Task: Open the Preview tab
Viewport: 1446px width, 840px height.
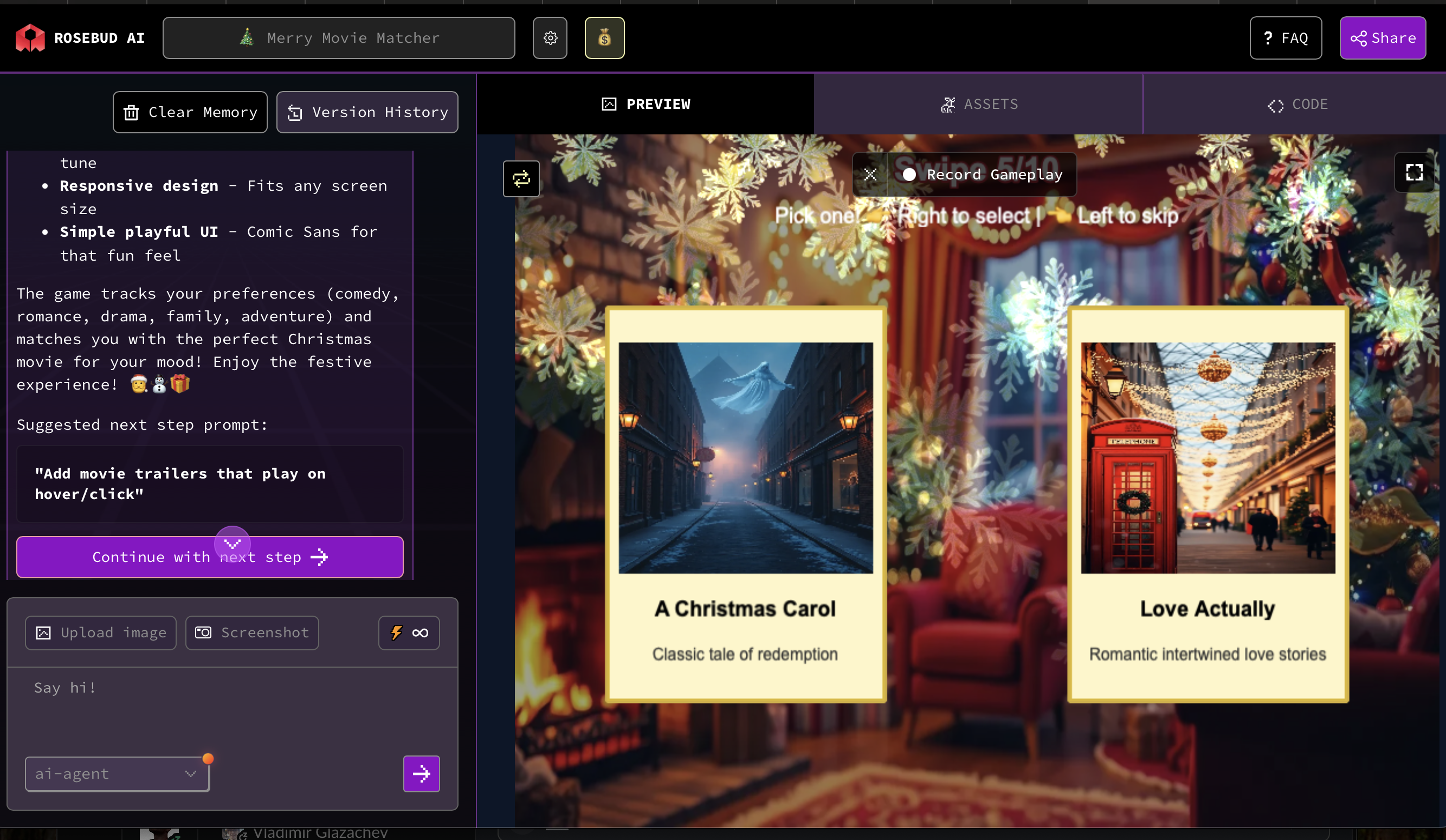Action: [x=645, y=104]
